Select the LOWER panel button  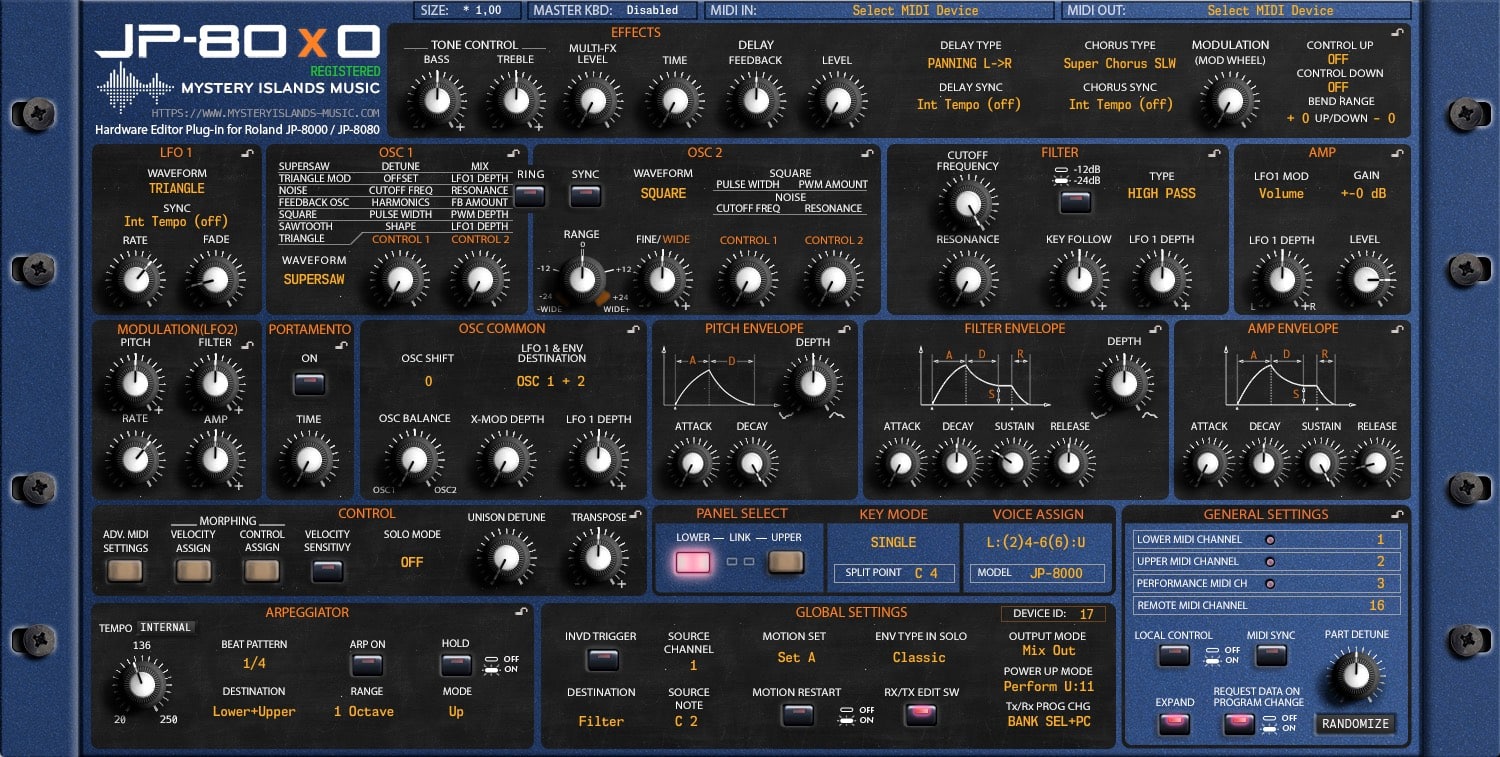point(693,563)
